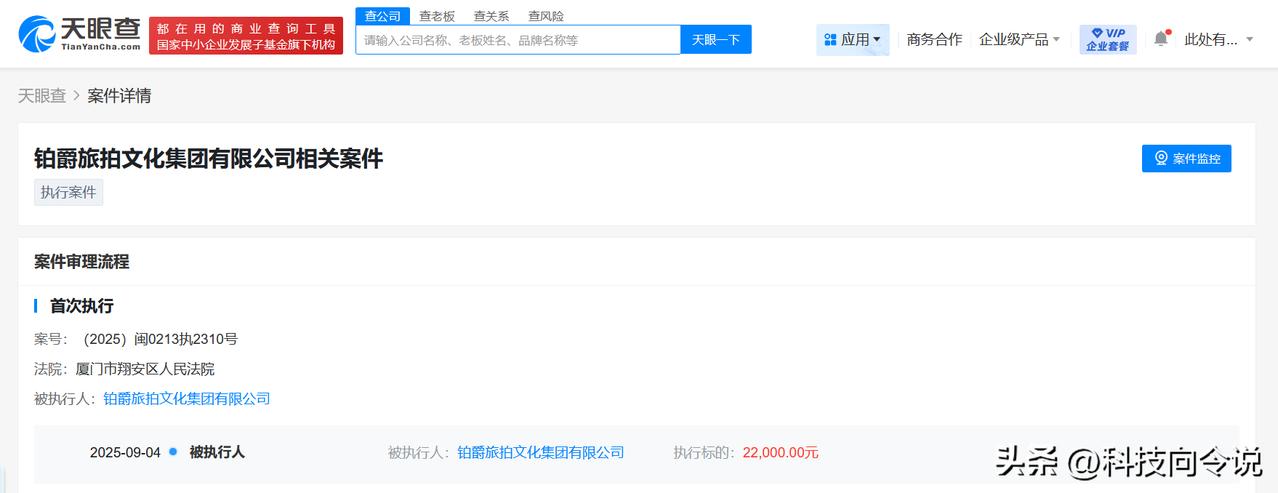The image size is (1278, 493).
Task: Click the bold 被执行人 timeline status label
Action: (x=217, y=452)
